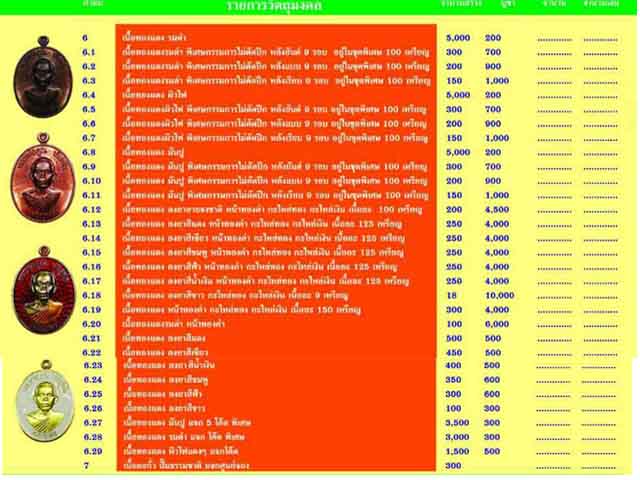
Task: Click the last dotted blank on row 6.15
Action: click(x=600, y=255)
